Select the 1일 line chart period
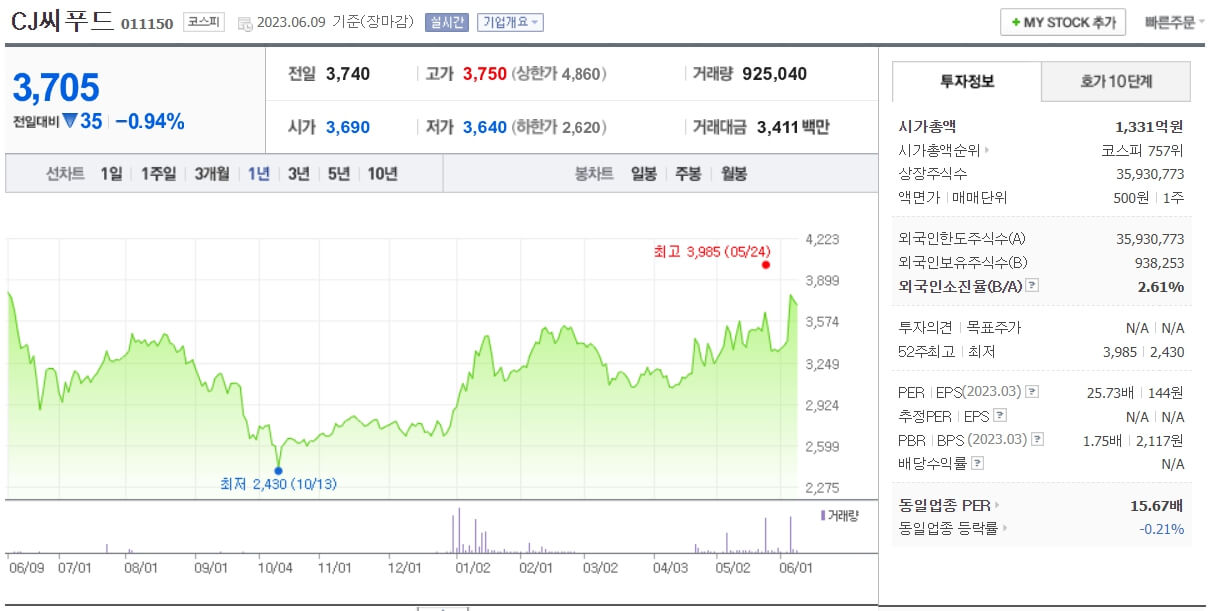This screenshot has height=611, width=1214. point(111,174)
